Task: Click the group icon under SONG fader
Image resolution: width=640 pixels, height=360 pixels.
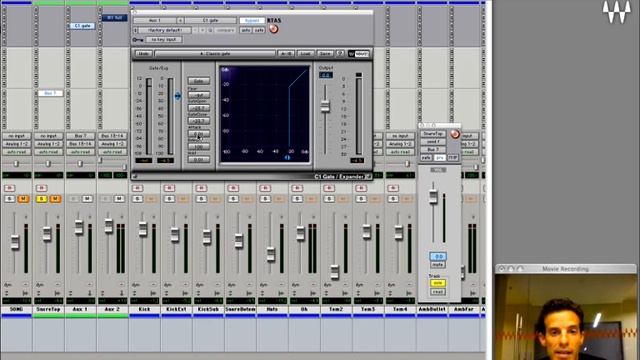Action: pyautogui.click(x=7, y=293)
